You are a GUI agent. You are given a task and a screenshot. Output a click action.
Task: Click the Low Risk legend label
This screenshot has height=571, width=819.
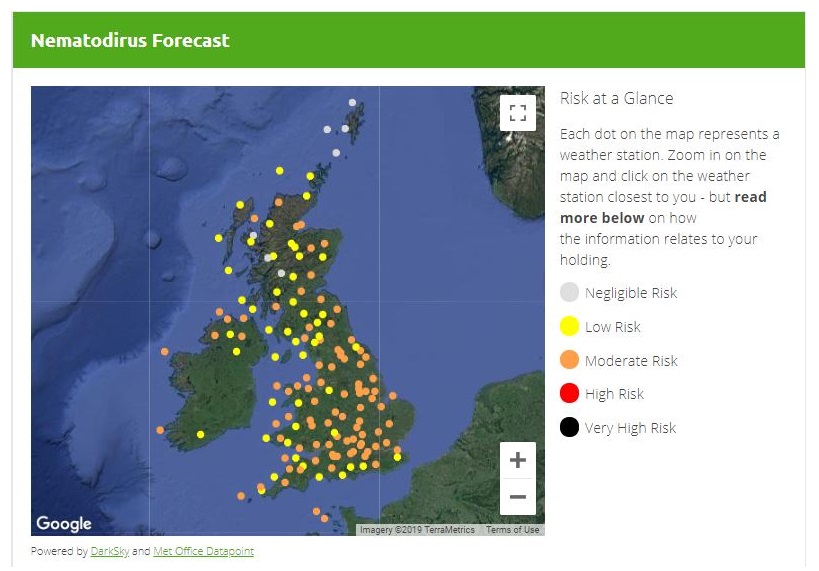point(613,327)
